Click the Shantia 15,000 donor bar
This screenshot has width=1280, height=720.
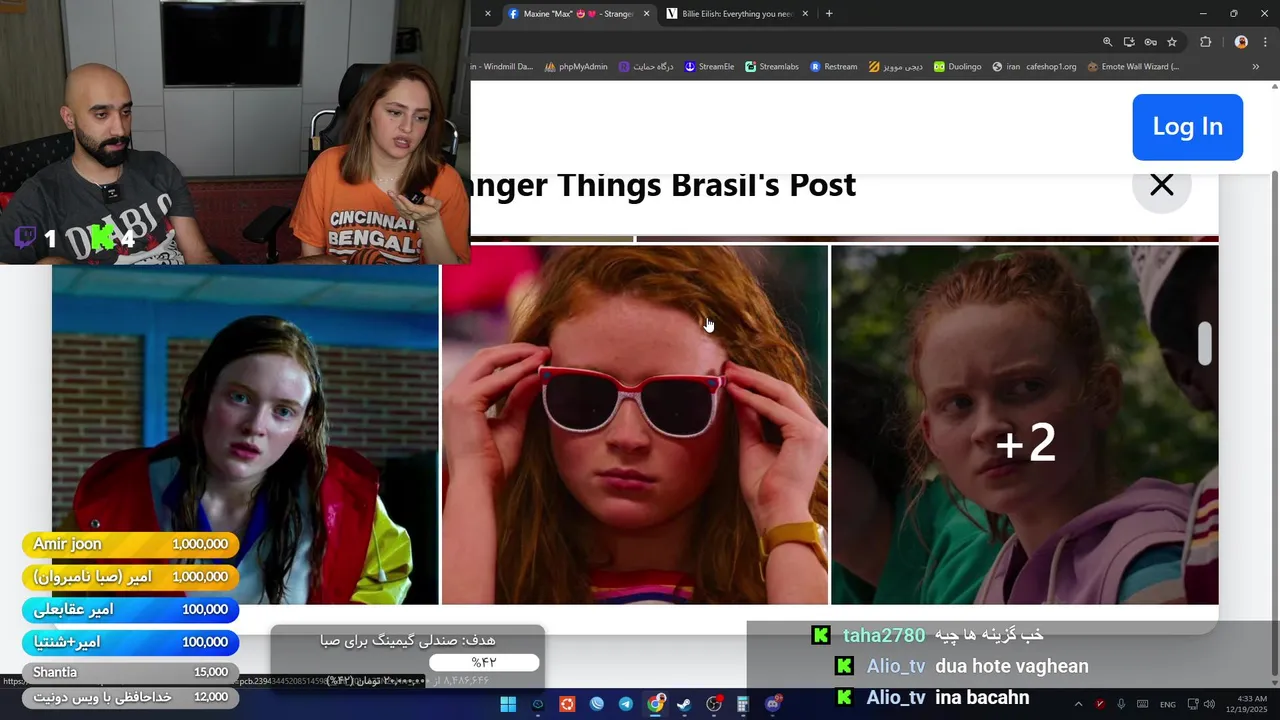pos(130,672)
